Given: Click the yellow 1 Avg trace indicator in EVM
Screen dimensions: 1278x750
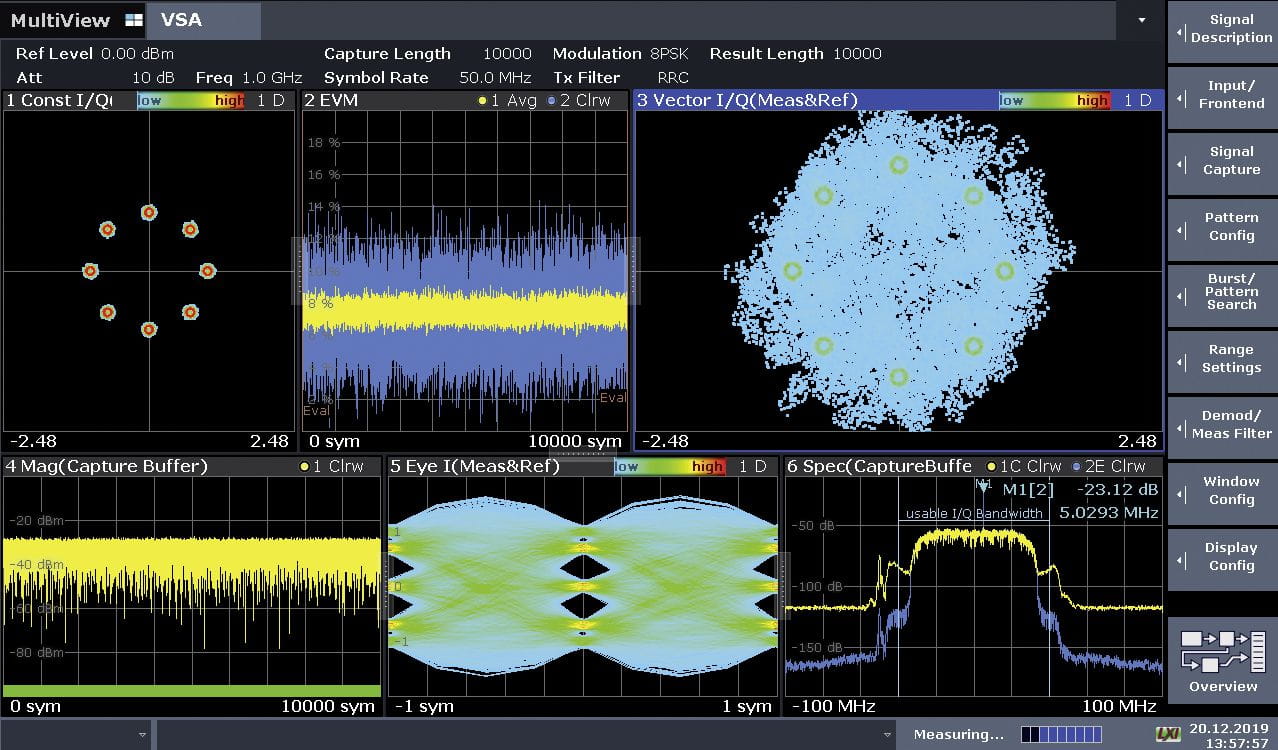Looking at the screenshot, I should tap(483, 100).
